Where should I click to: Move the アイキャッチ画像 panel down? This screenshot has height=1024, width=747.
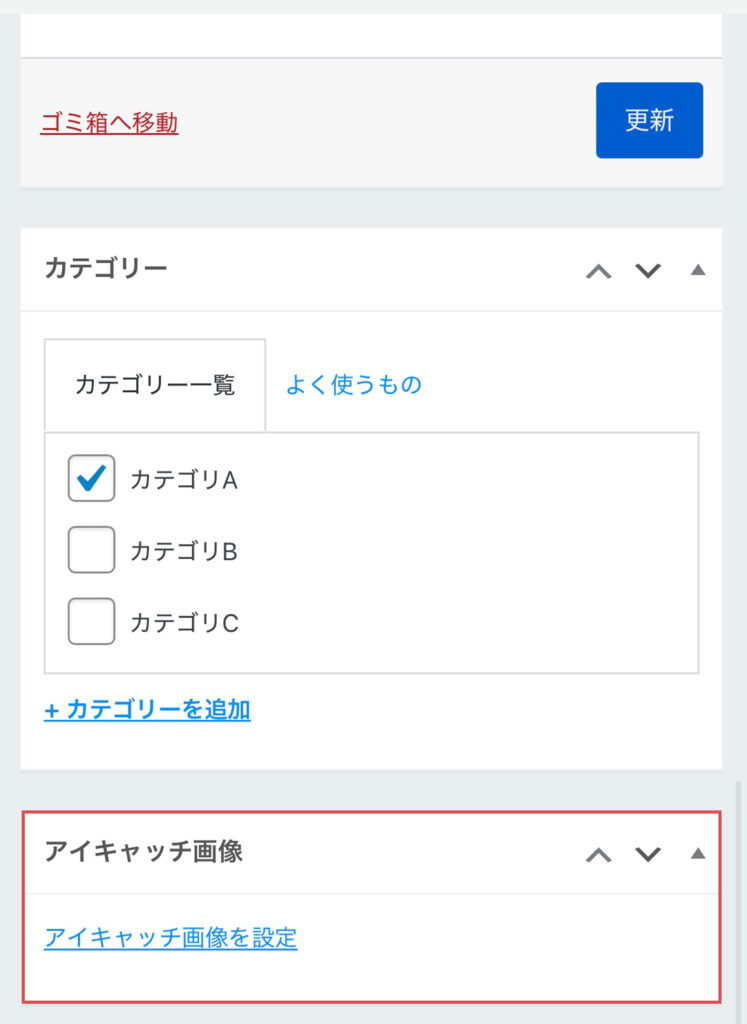click(x=649, y=854)
